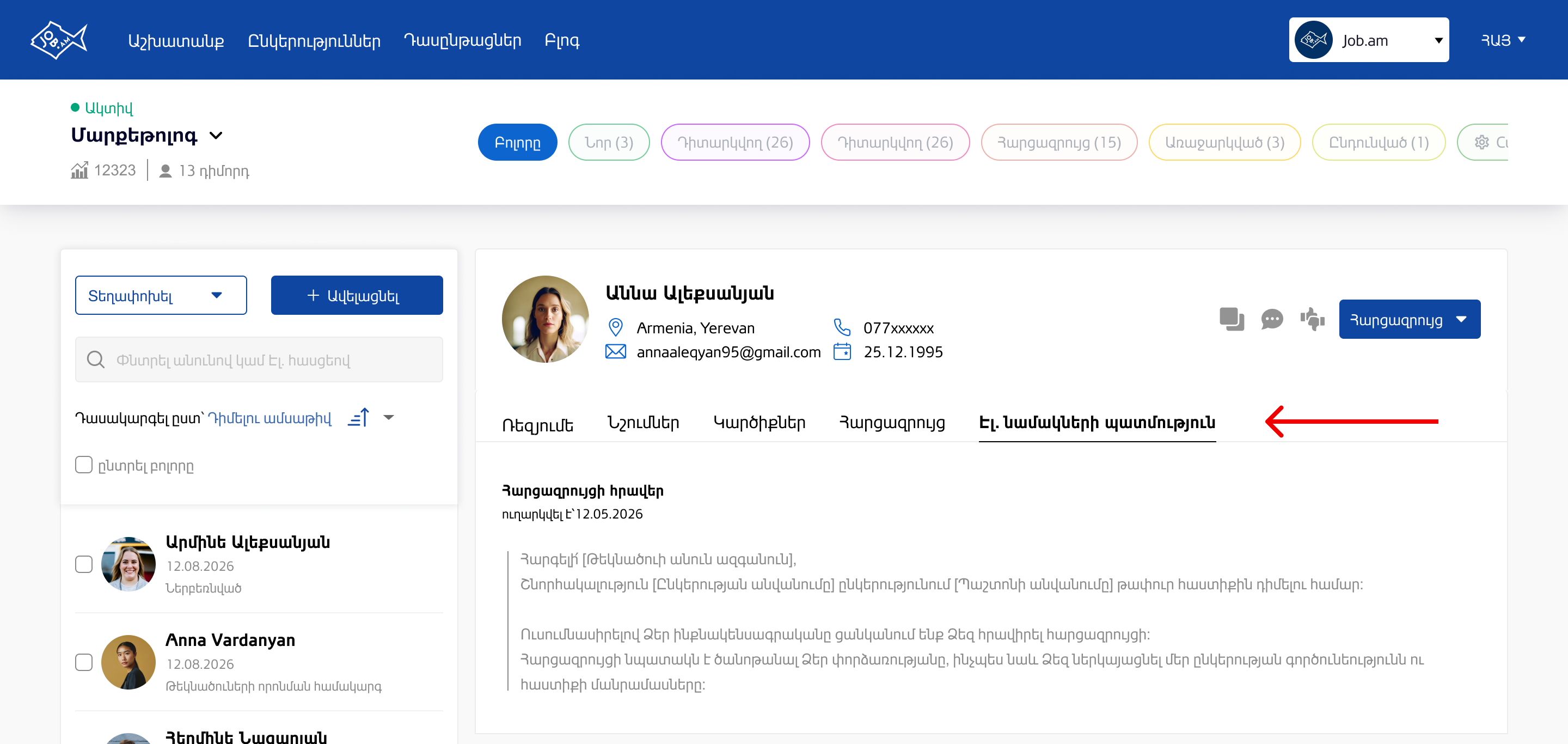1568x744 pixels.
Task: Open the Anna Vardanyan applicant name
Action: click(230, 640)
